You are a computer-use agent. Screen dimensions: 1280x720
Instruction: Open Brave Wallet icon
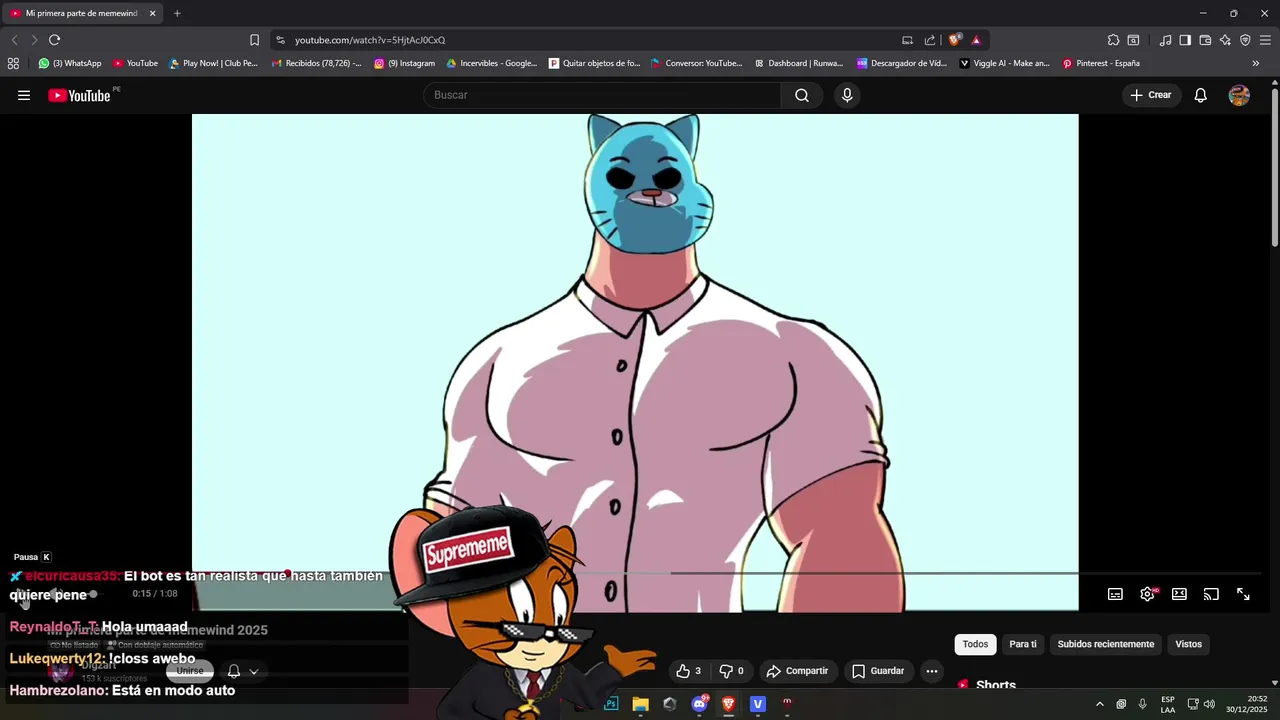point(1205,40)
